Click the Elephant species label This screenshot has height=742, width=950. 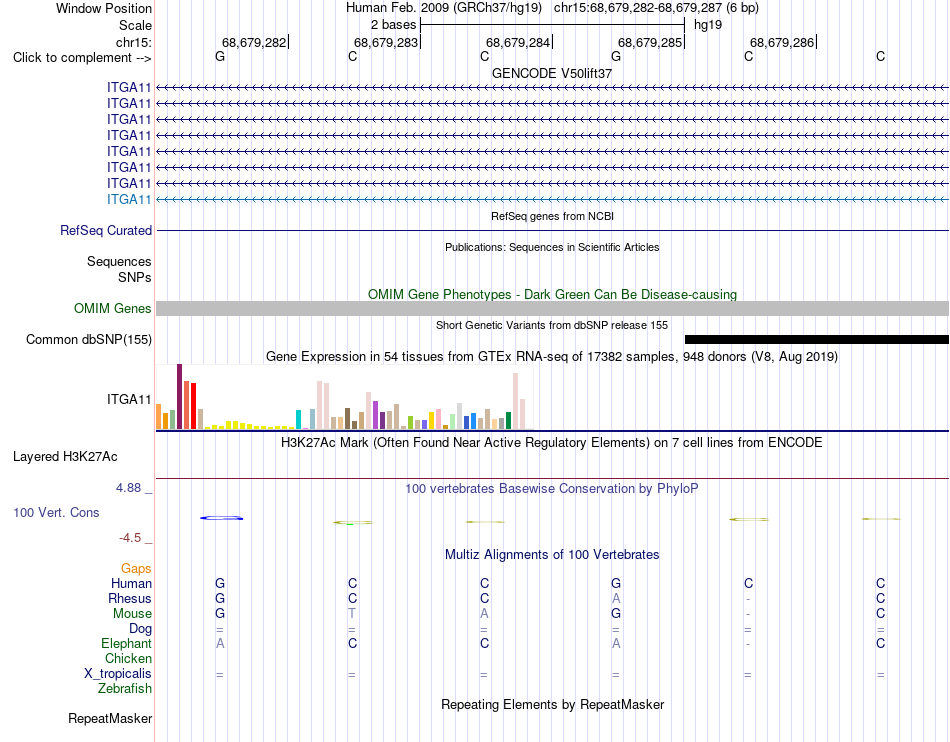tap(126, 643)
